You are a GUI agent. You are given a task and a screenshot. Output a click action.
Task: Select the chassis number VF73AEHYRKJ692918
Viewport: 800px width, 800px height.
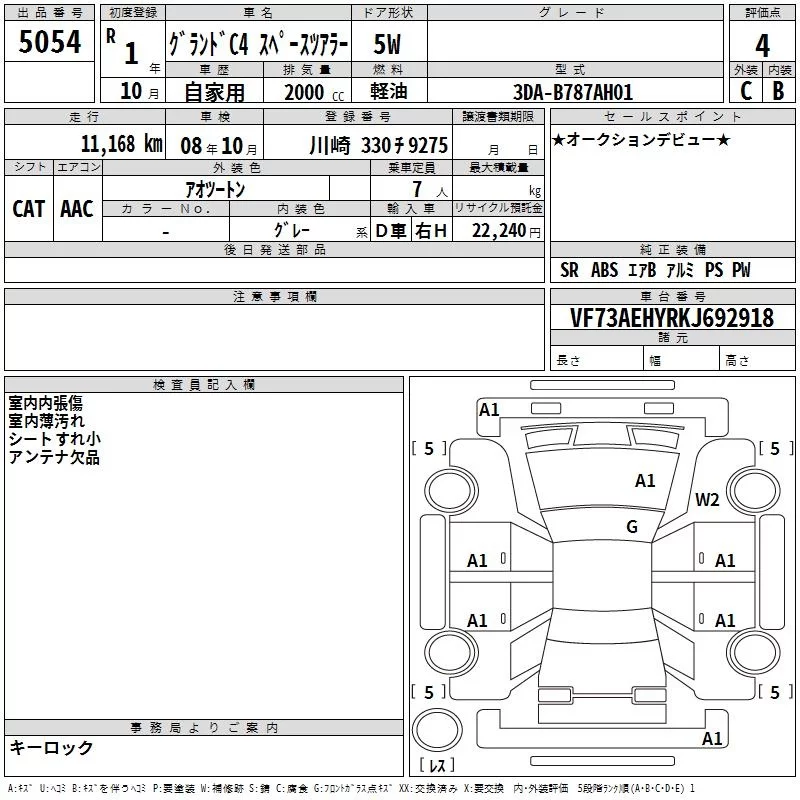click(x=672, y=318)
